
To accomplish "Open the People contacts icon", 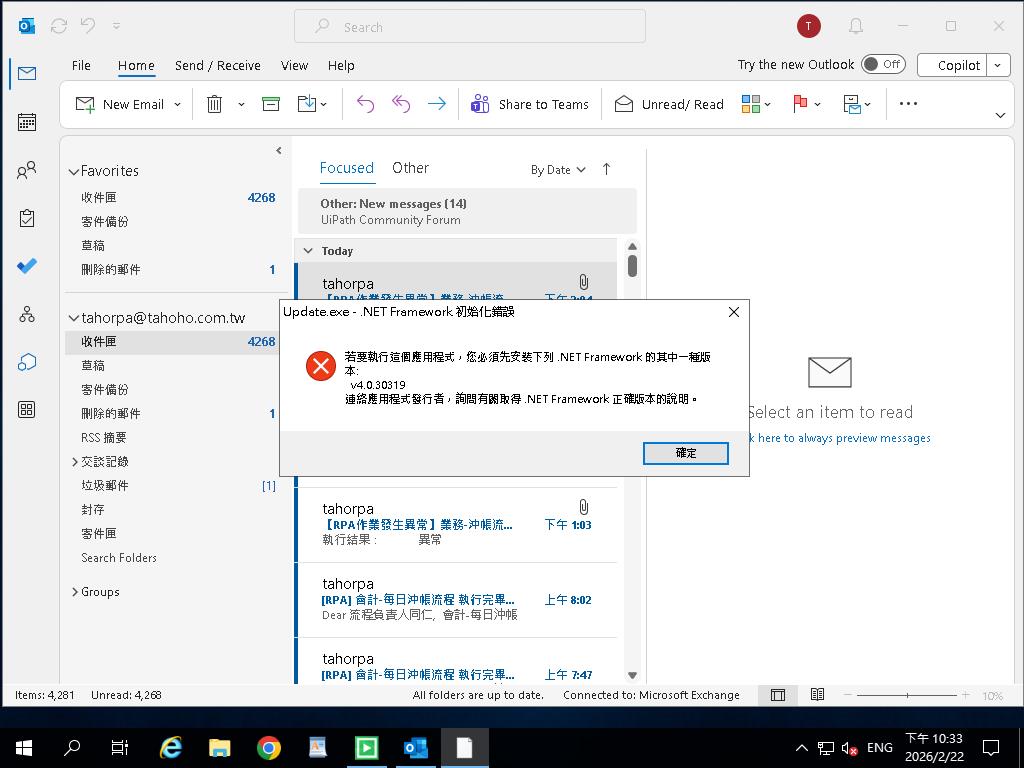I will tap(27, 171).
